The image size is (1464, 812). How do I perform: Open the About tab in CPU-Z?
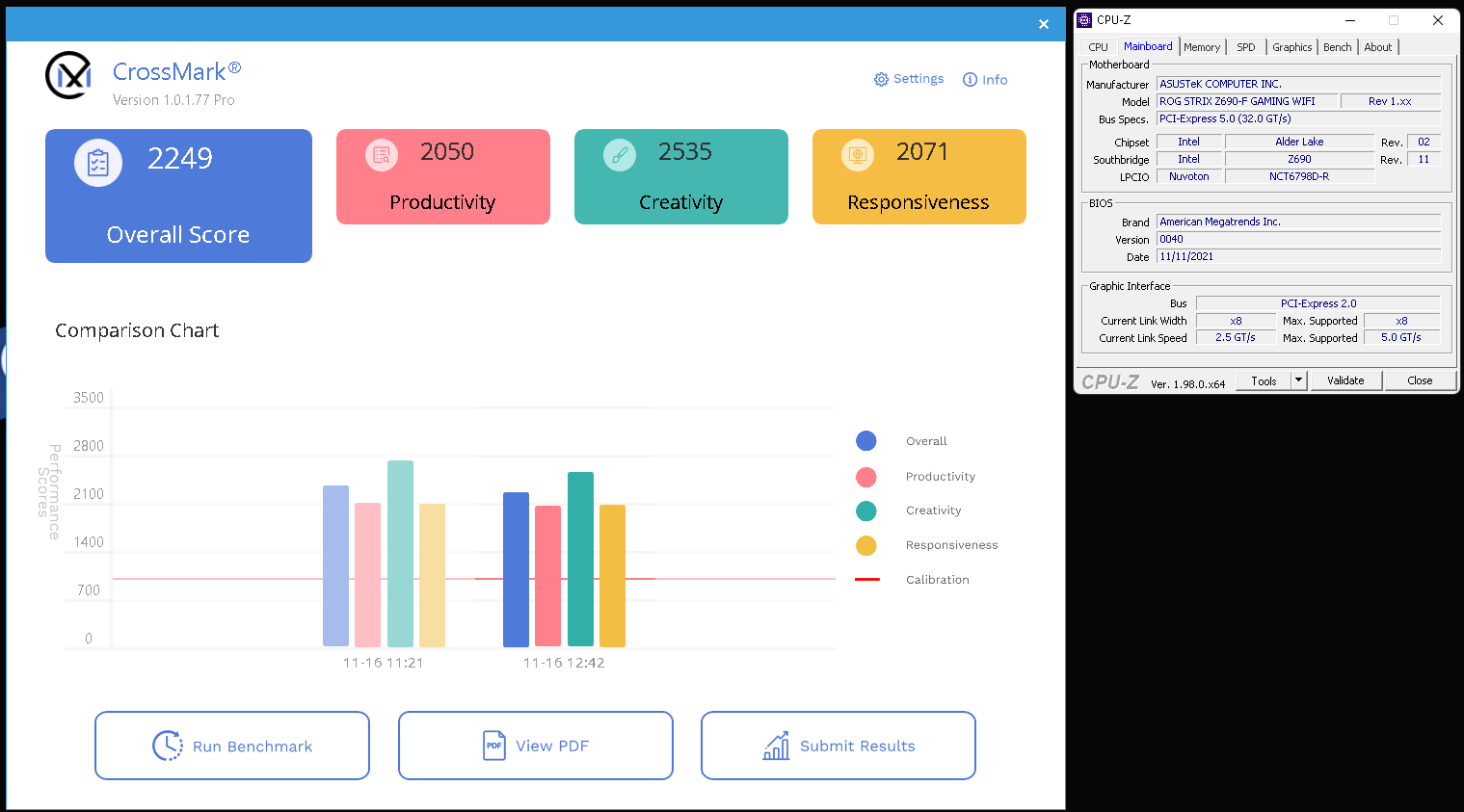[1378, 47]
